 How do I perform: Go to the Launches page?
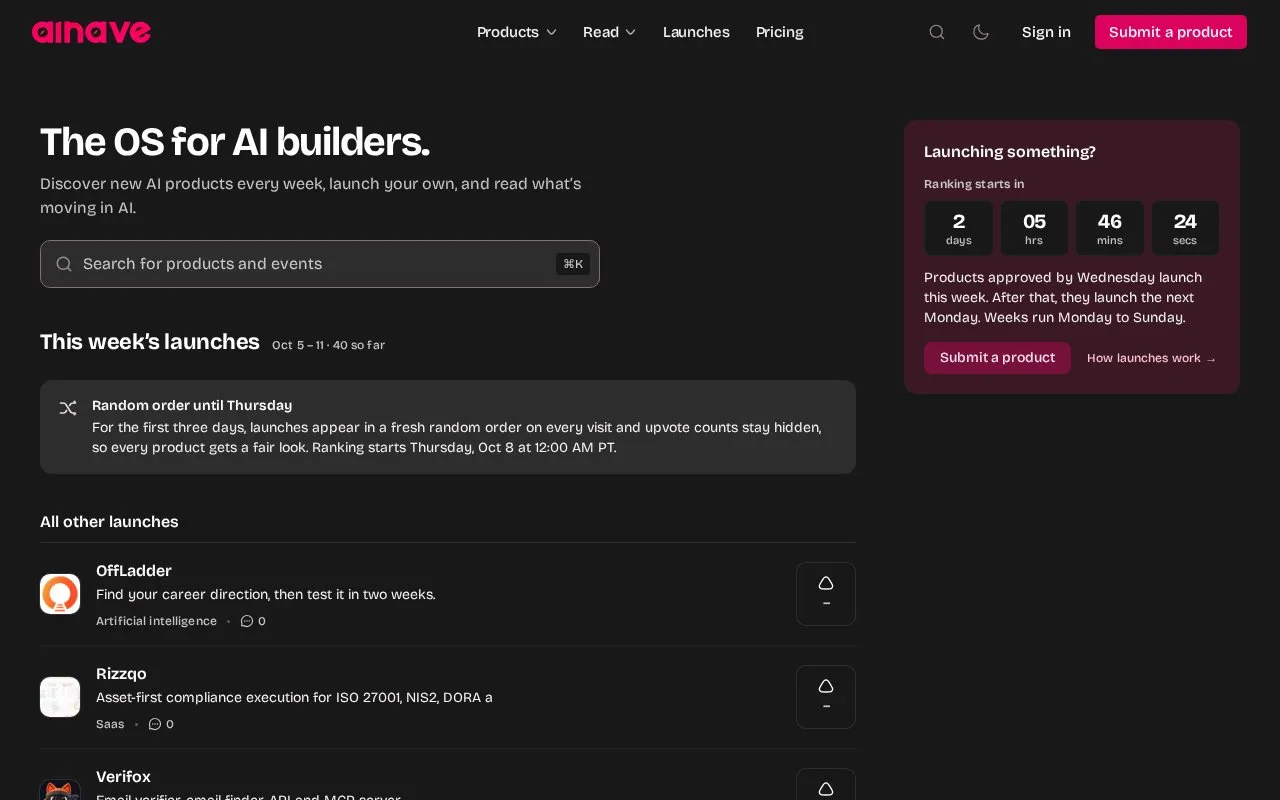[x=696, y=32]
